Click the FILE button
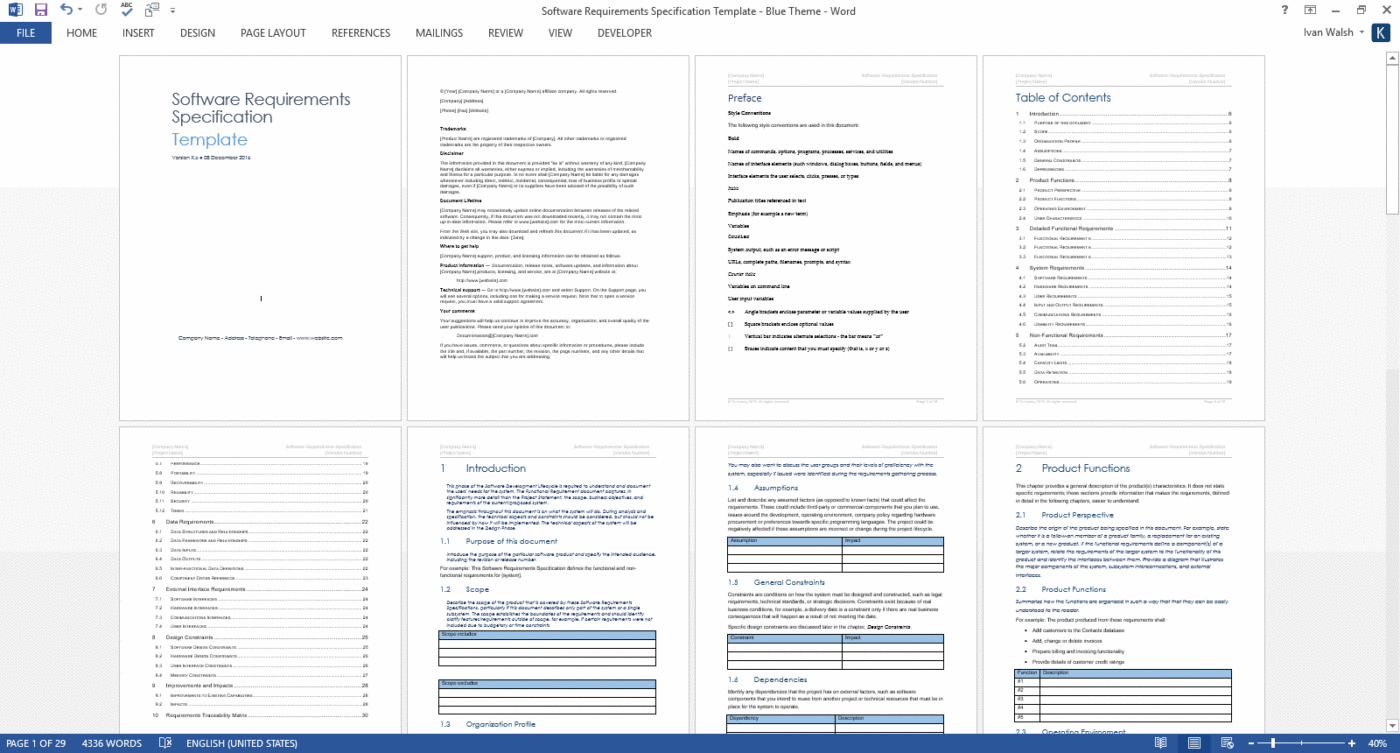Viewport: 1400px width, 753px height. point(25,33)
